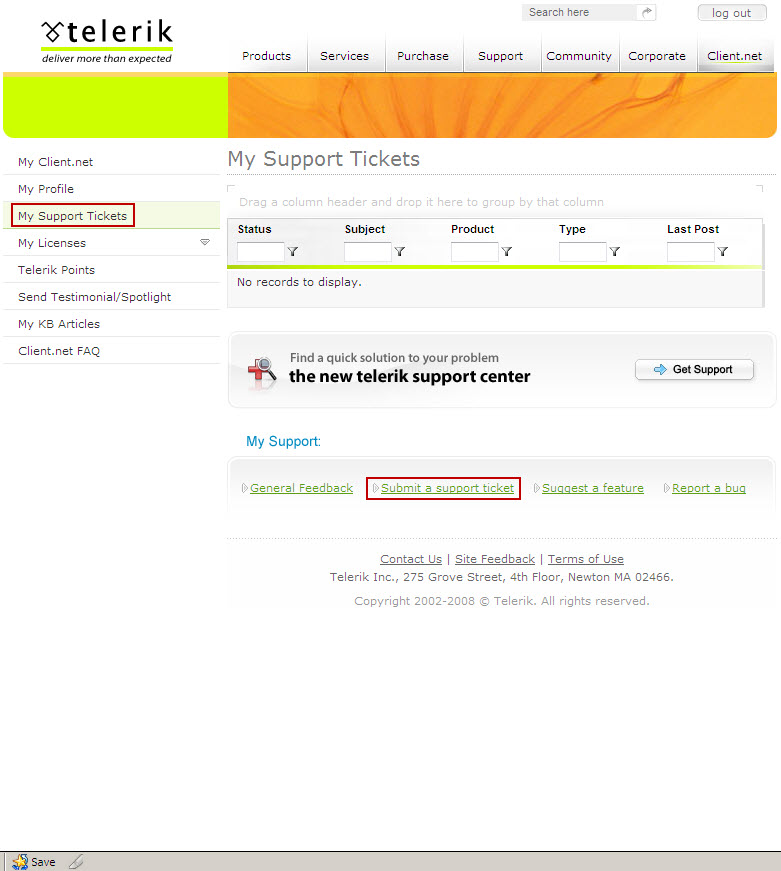Focus the Product filter text box
This screenshot has height=871, width=781.
click(475, 252)
